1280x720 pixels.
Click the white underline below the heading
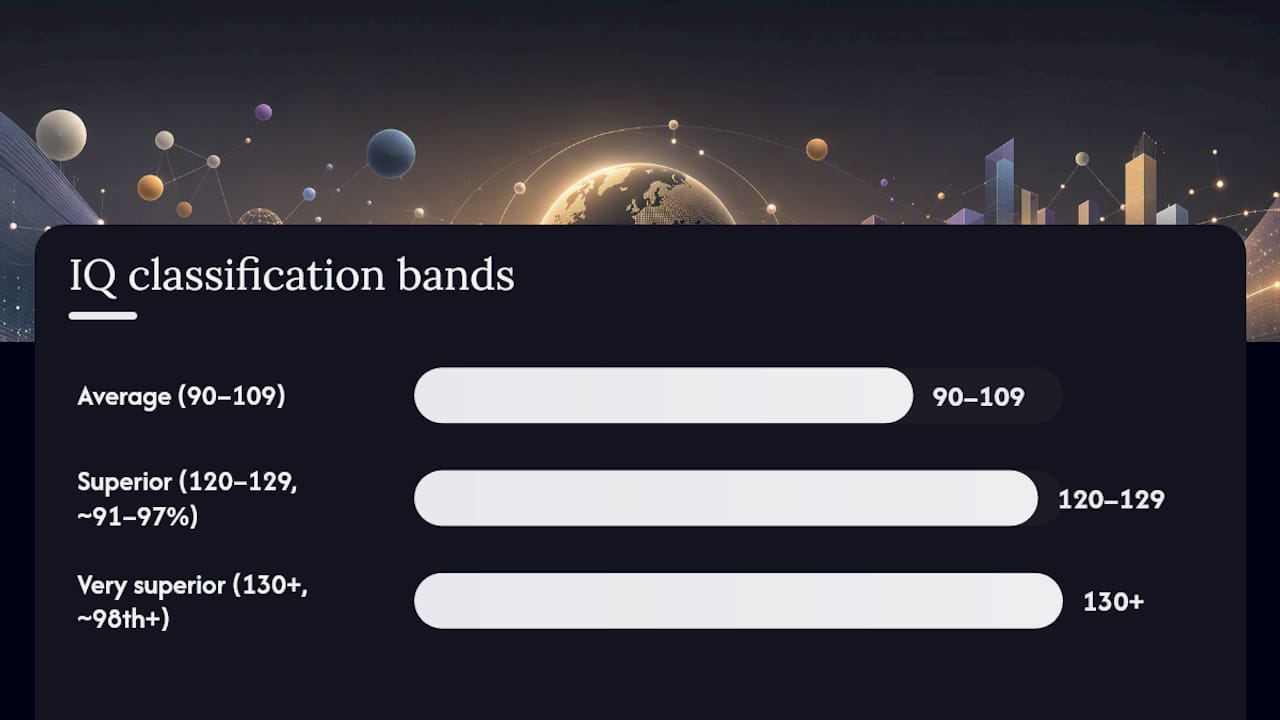click(x=103, y=316)
